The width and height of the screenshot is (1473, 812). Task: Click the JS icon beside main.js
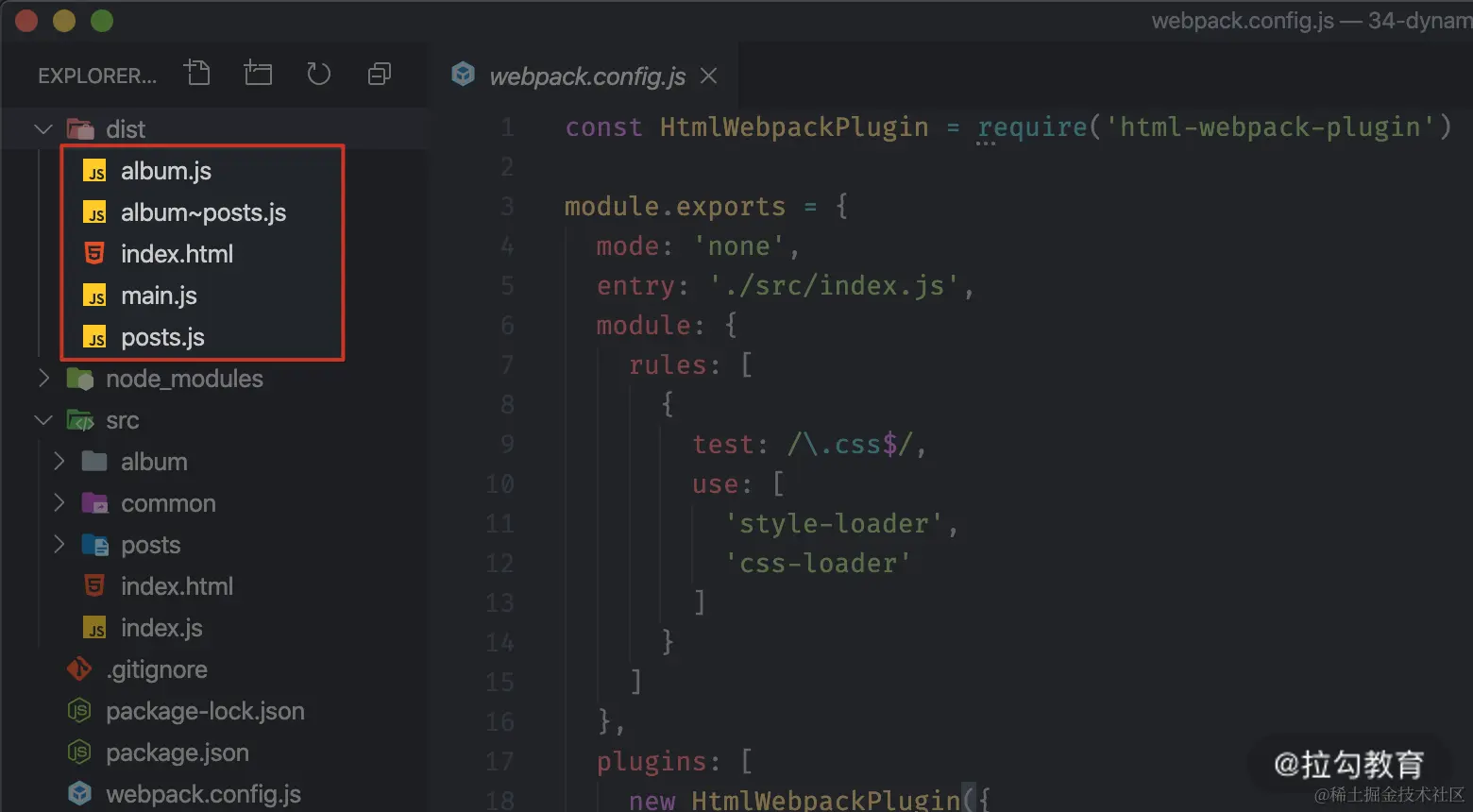click(x=94, y=296)
